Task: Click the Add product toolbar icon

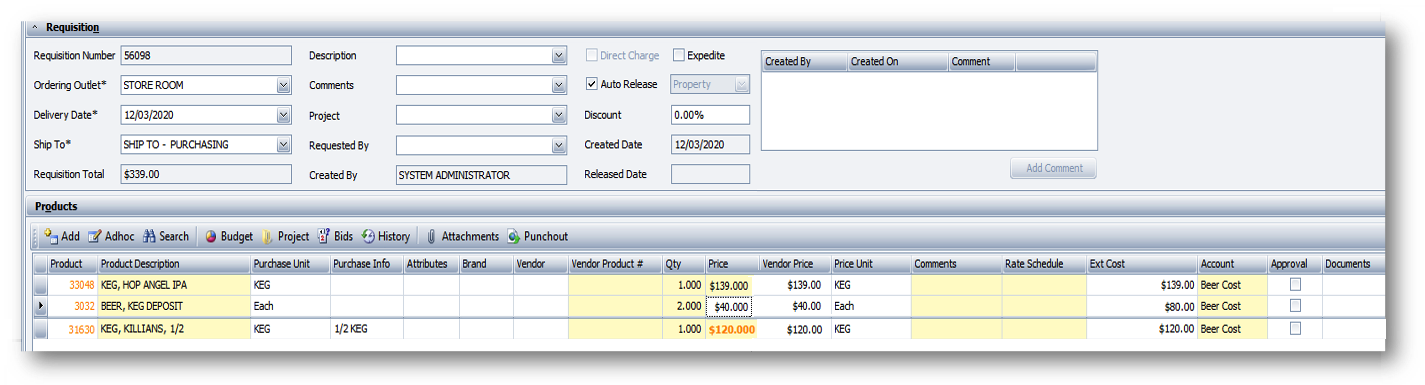Action: pos(61,236)
